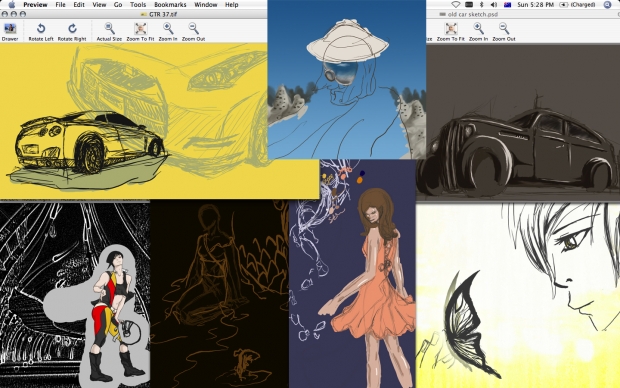
Task: Open the Drawer in GTR 37.tif window
Action: (10, 32)
